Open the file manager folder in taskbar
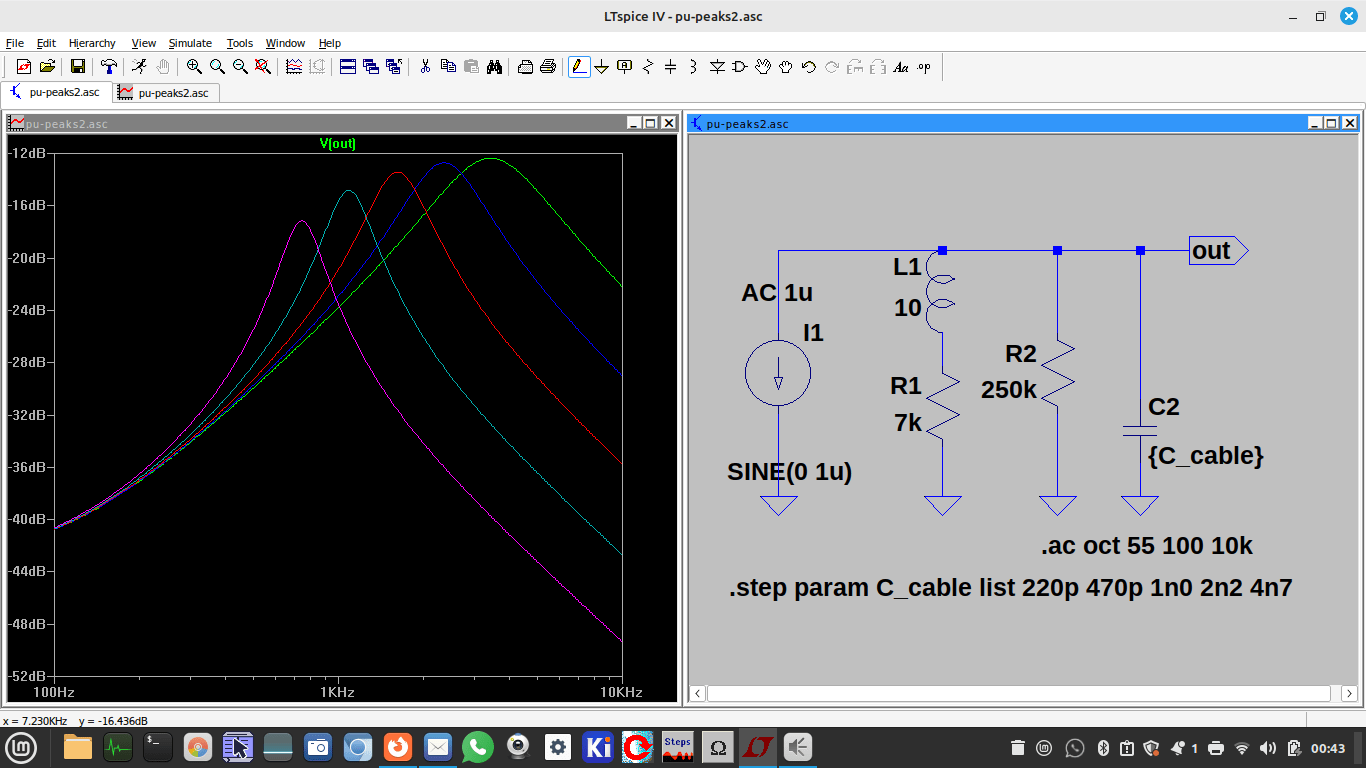This screenshot has width=1366, height=768. pyautogui.click(x=78, y=747)
